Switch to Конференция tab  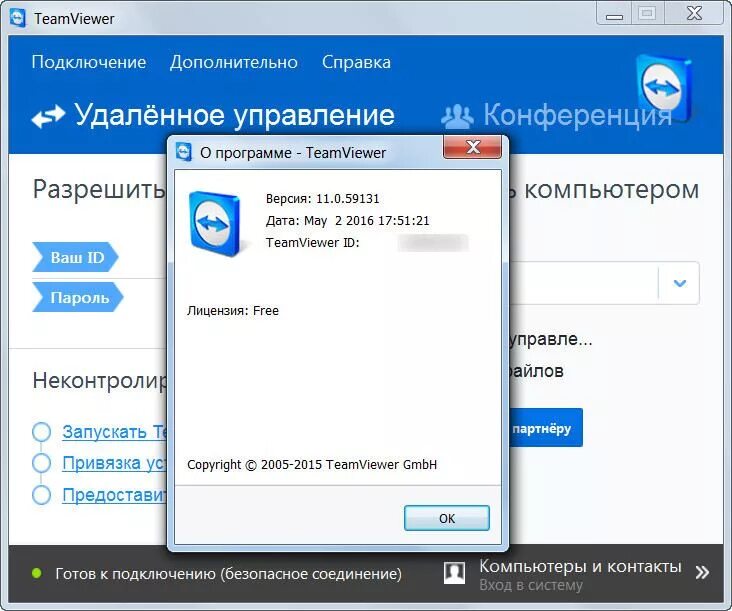[556, 115]
